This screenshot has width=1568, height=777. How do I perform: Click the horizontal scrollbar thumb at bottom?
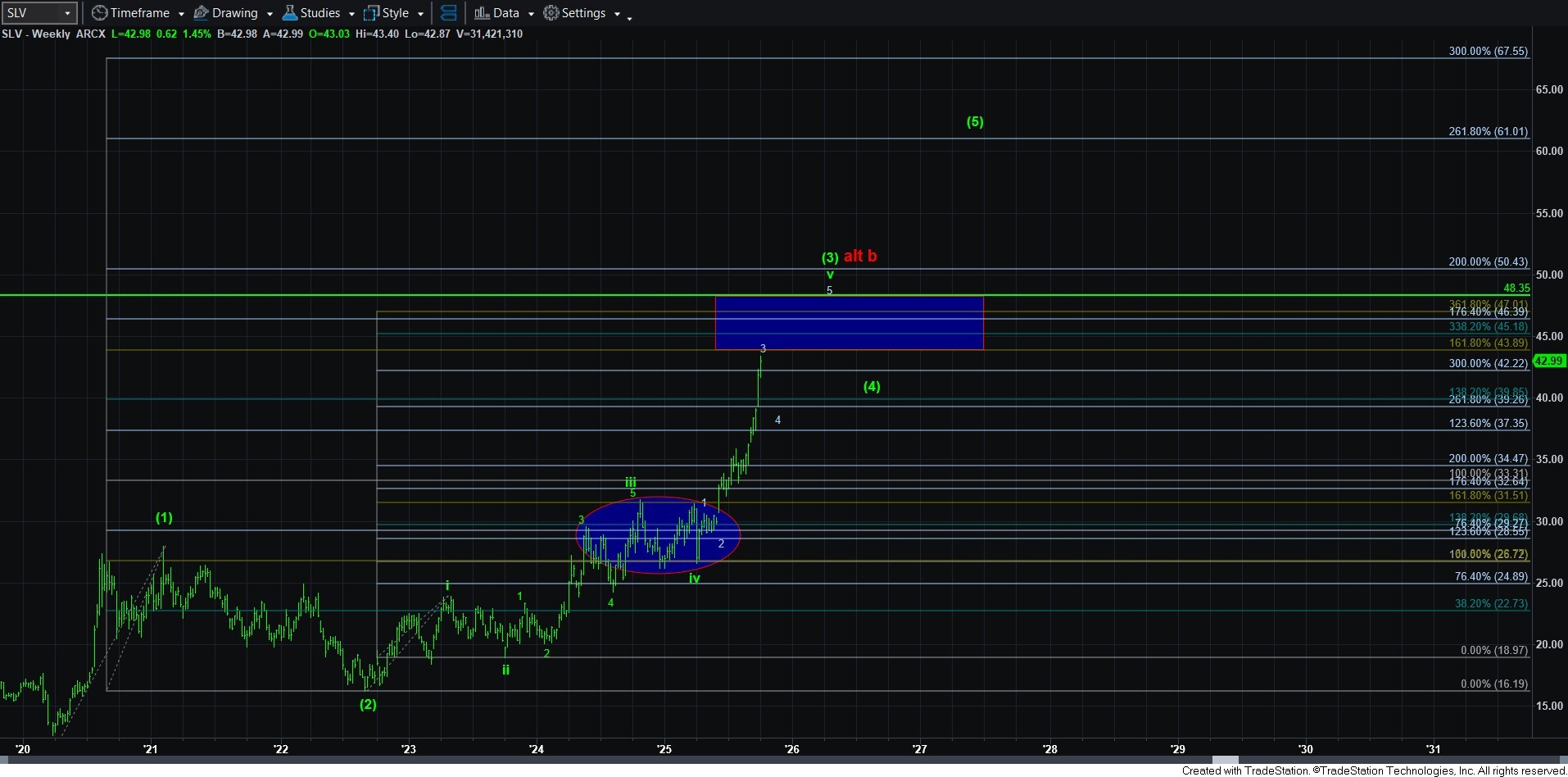tap(1225, 760)
